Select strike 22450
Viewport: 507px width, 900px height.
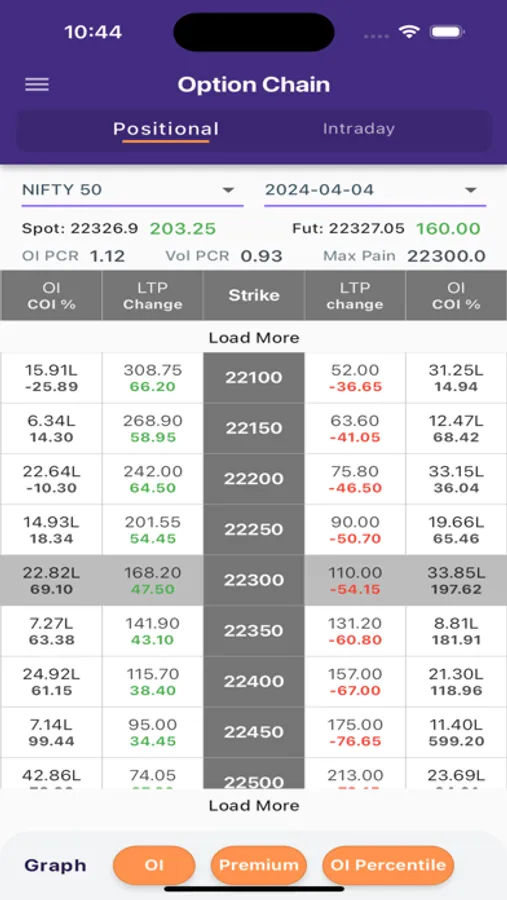254,731
